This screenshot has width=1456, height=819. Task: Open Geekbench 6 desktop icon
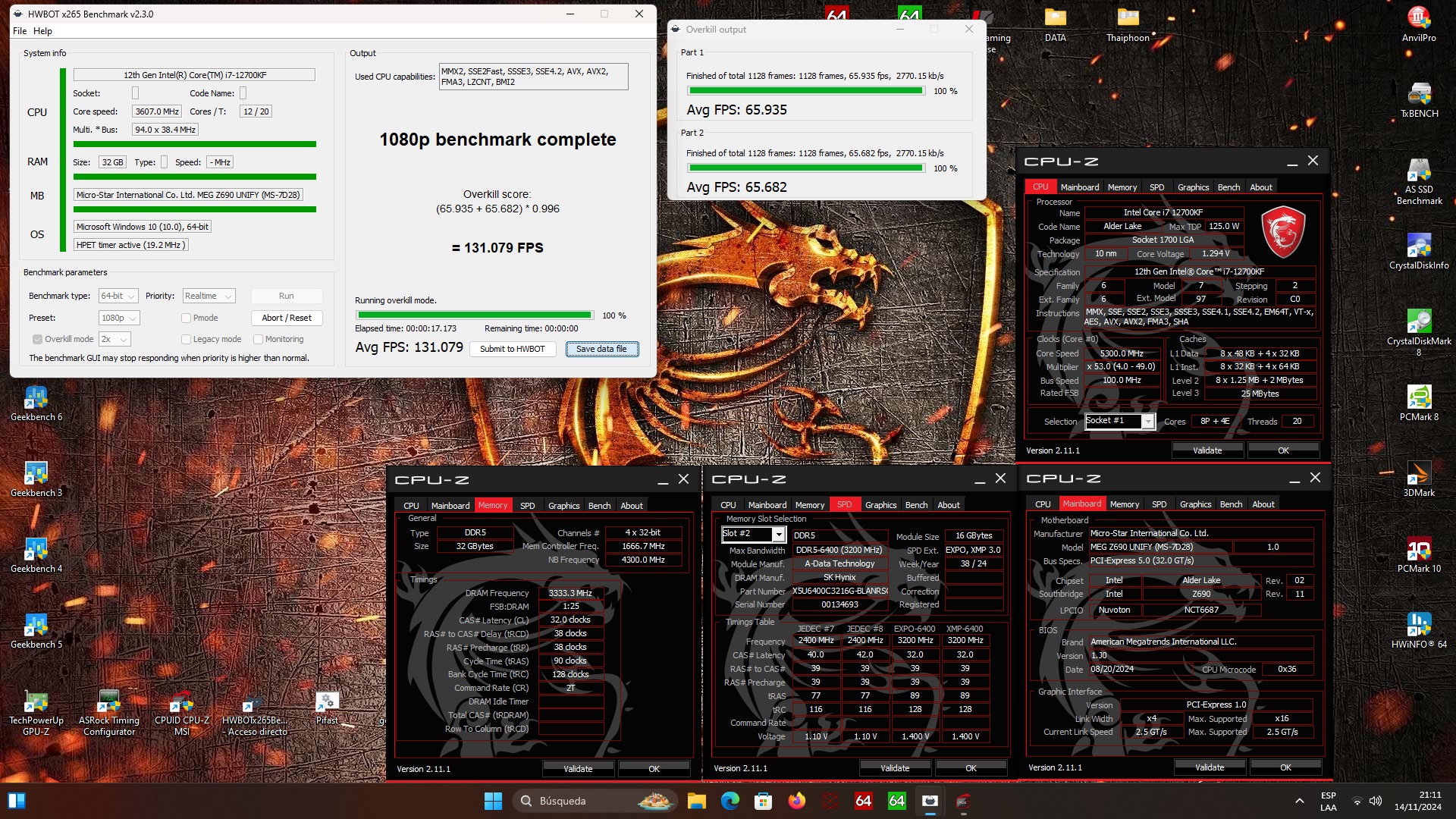pos(36,403)
